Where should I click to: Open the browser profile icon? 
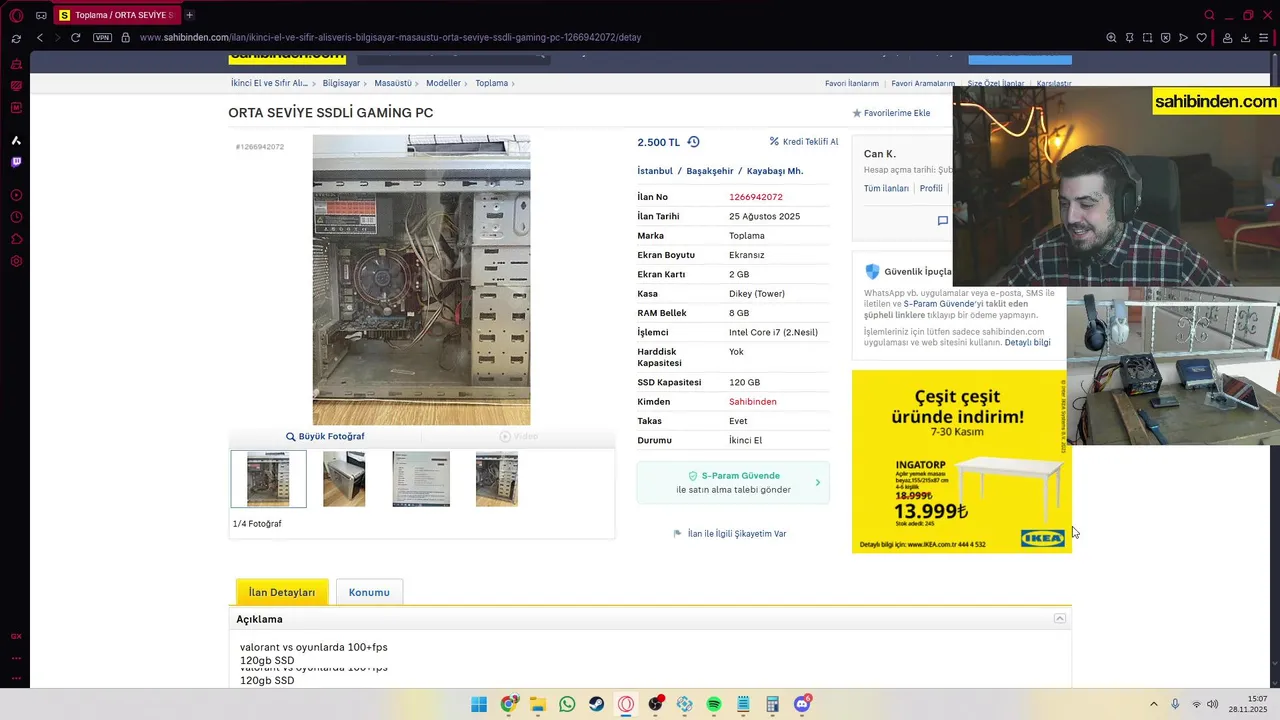point(1227,38)
